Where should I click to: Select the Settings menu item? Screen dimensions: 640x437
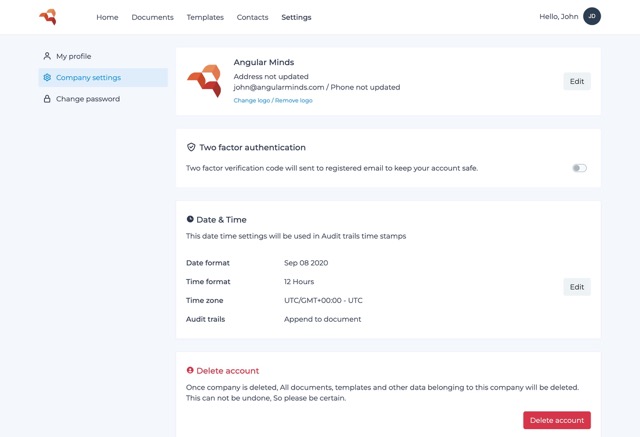click(x=296, y=17)
